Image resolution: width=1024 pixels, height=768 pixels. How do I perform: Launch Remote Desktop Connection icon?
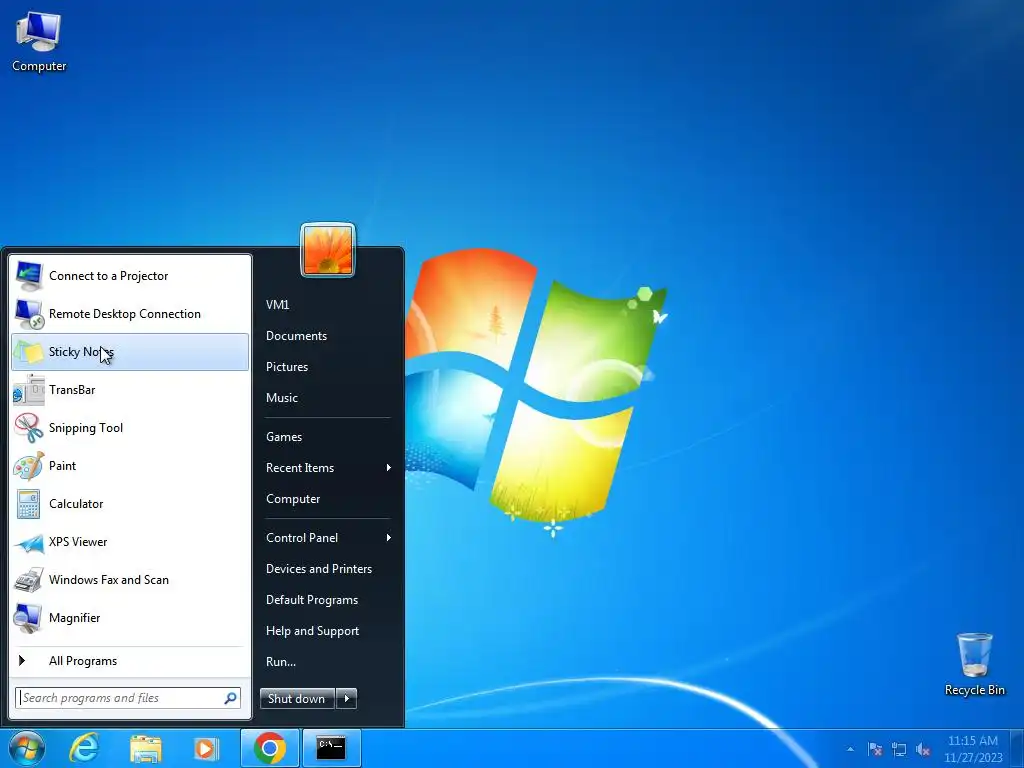[x=29, y=314]
